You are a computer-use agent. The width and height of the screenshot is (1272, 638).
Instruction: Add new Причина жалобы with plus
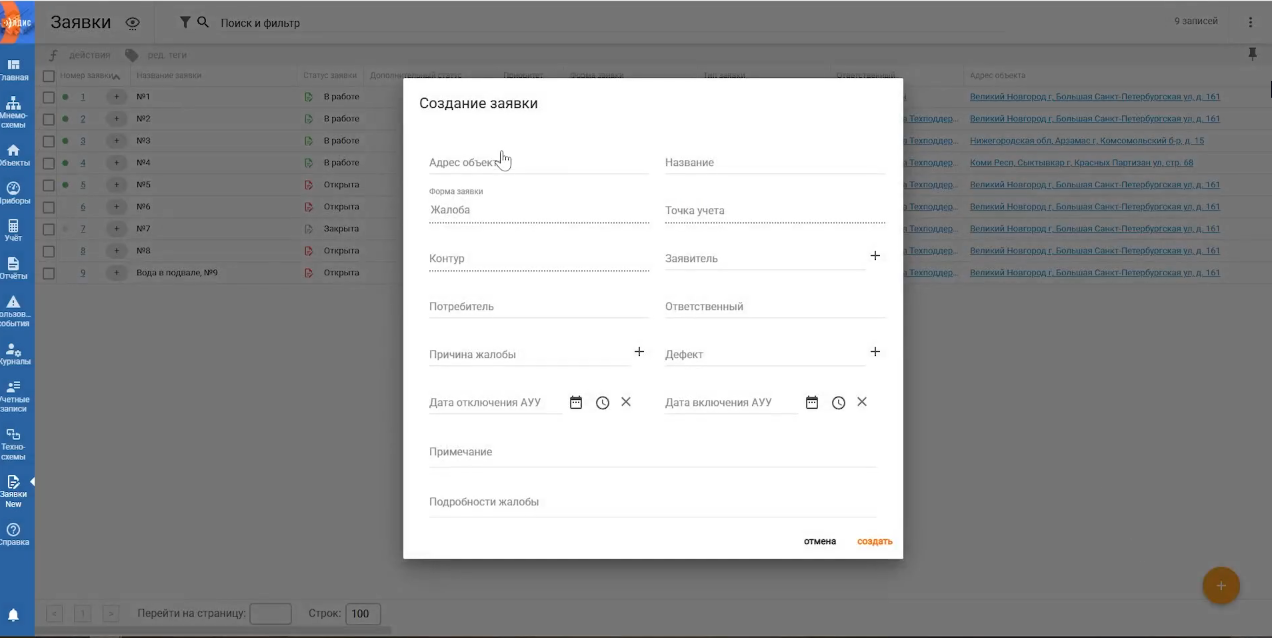[x=639, y=352]
